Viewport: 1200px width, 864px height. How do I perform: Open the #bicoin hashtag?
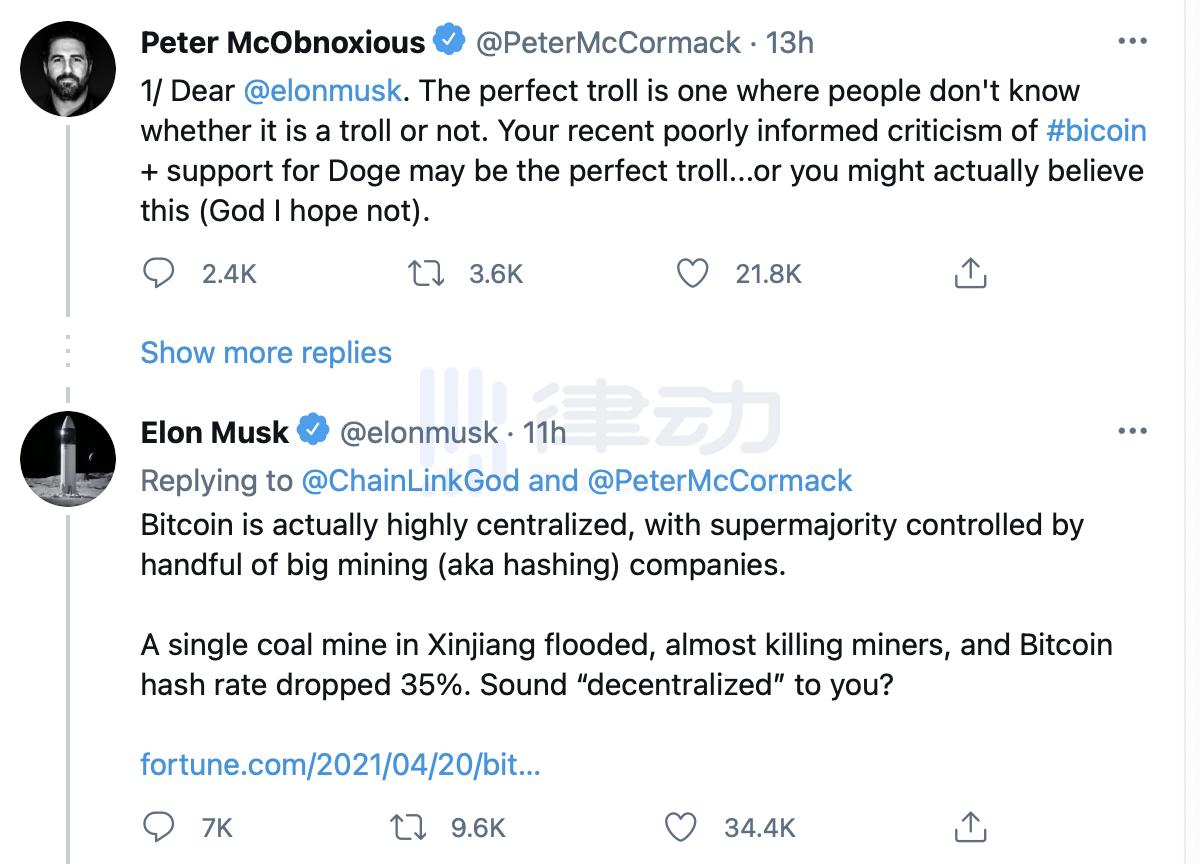point(1097,131)
